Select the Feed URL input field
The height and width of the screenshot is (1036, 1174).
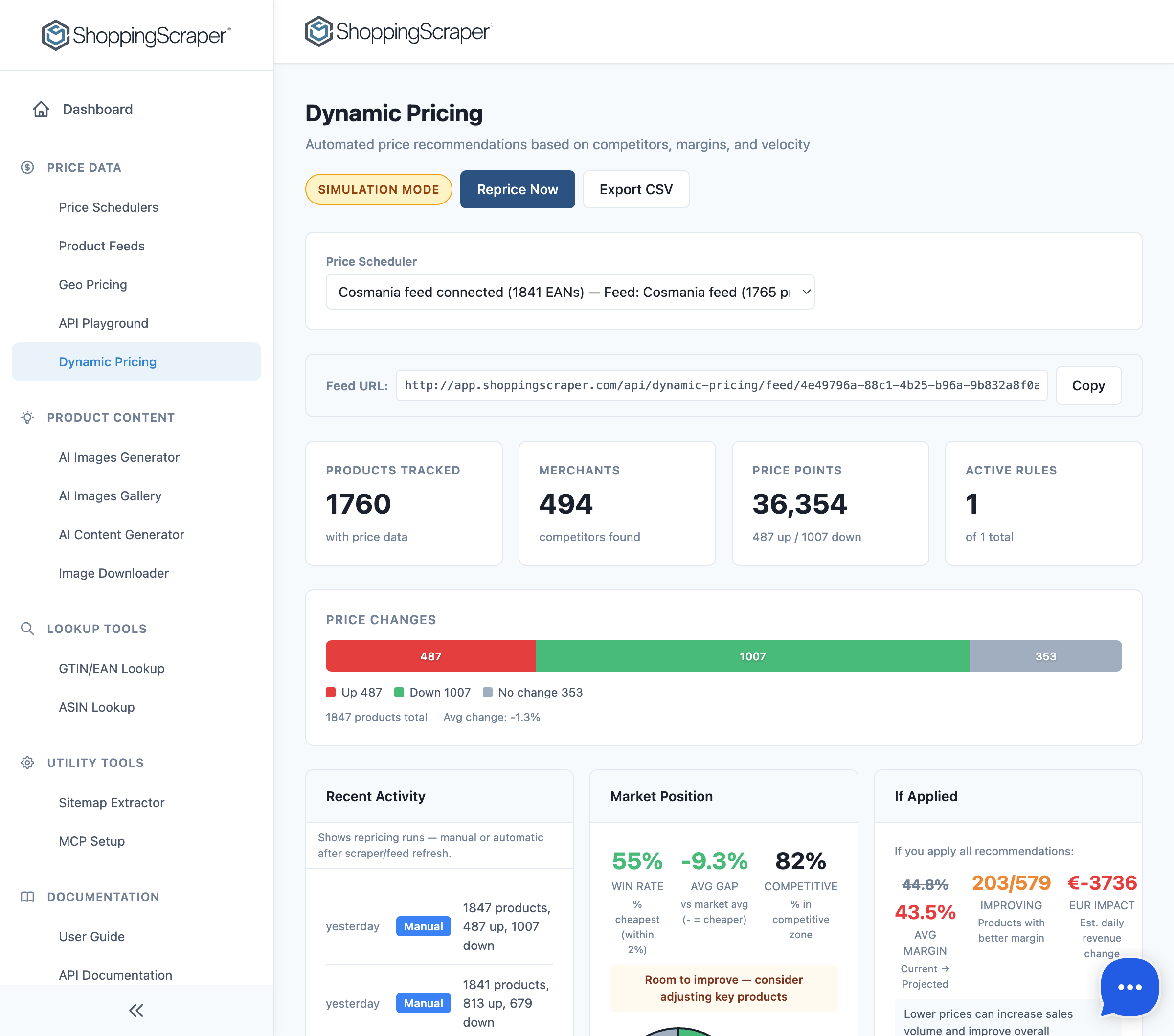[721, 385]
